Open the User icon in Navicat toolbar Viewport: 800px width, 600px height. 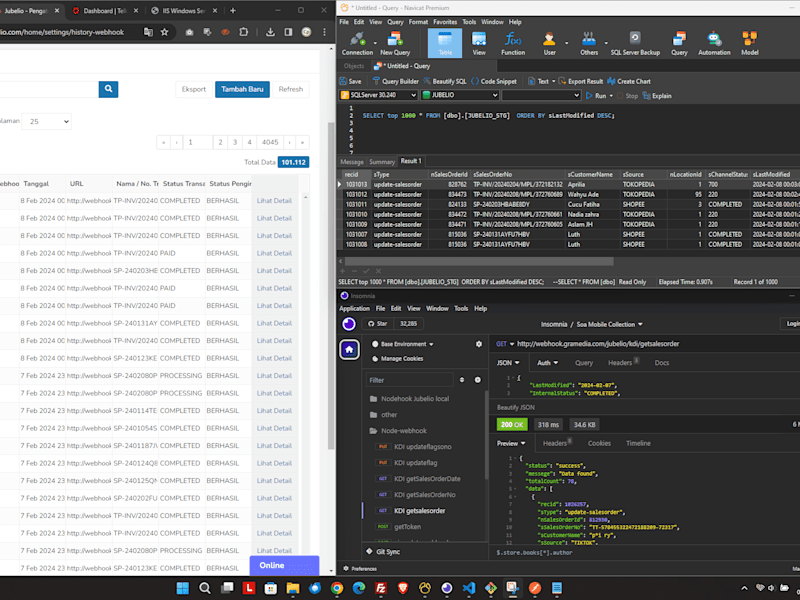click(549, 43)
